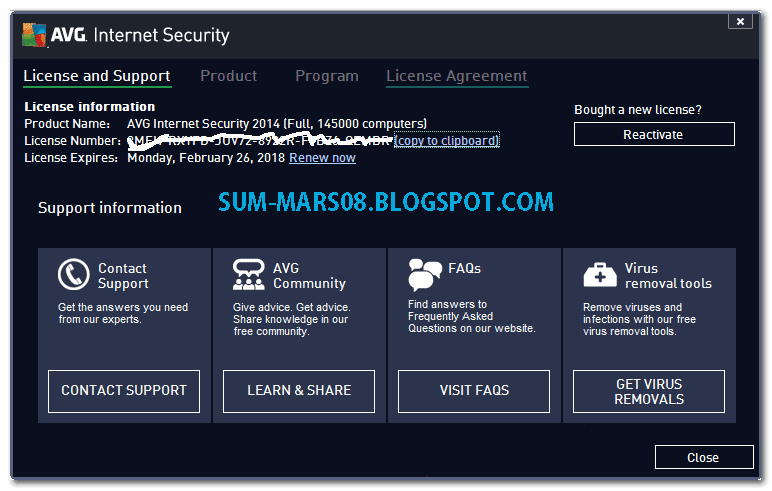The width and height of the screenshot is (772, 491).
Task: Click the 'Contact Support' card title
Action: click(x=123, y=276)
